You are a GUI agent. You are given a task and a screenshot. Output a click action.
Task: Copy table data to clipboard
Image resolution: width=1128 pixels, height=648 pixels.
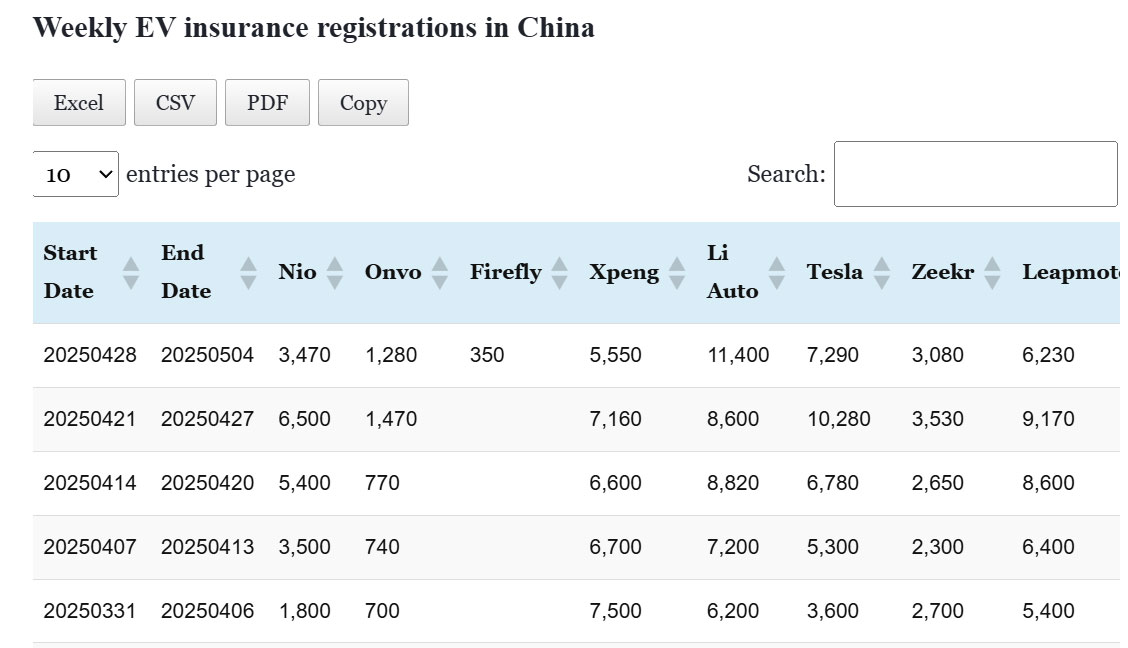pos(363,103)
